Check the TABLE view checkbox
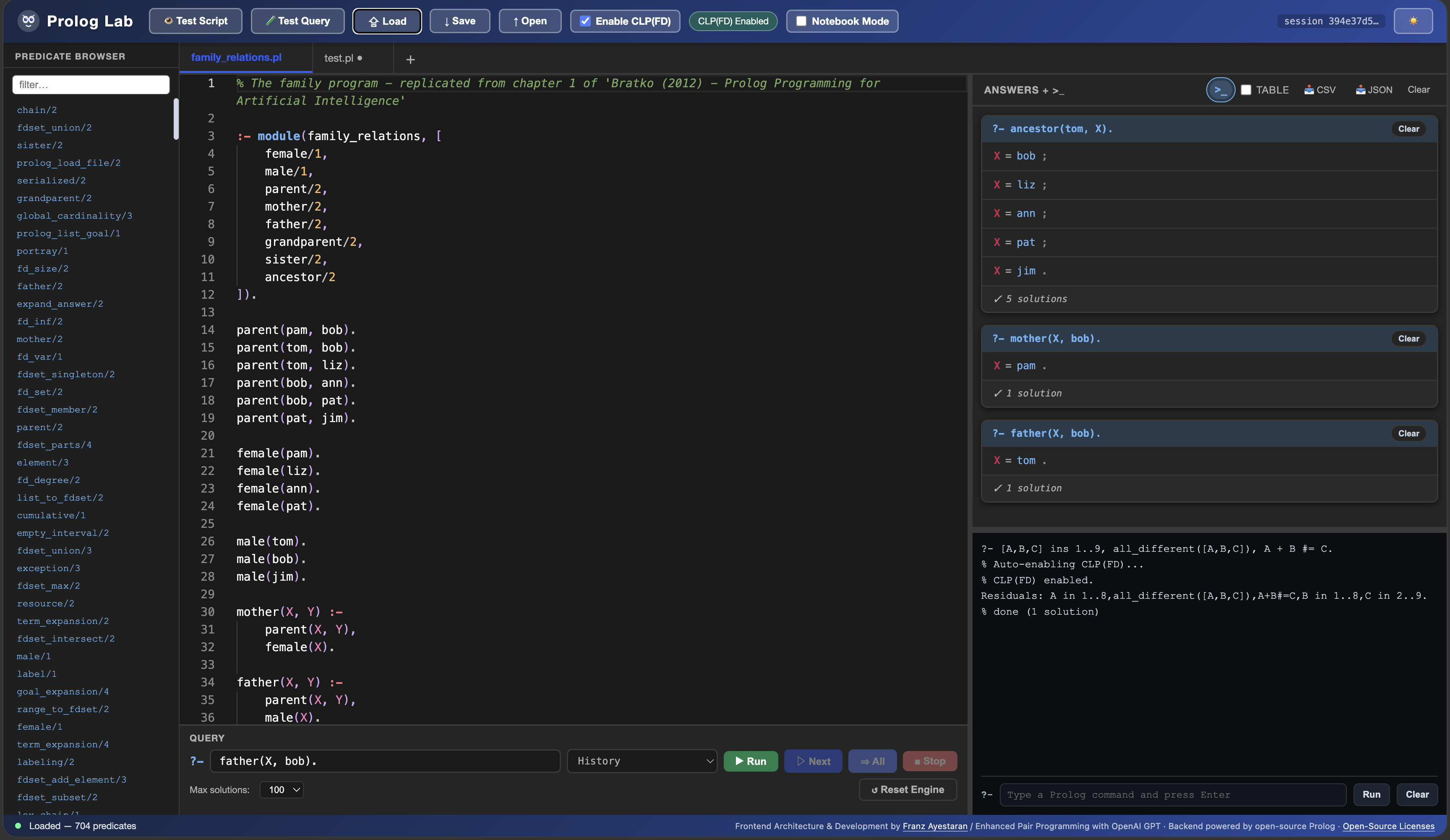The image size is (1450, 840). [1246, 90]
